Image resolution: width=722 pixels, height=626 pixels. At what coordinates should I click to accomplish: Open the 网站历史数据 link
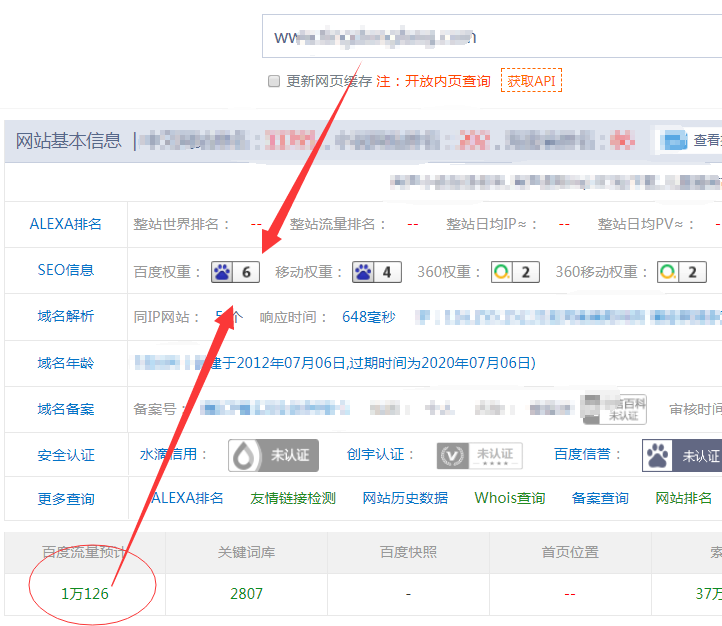pos(405,498)
